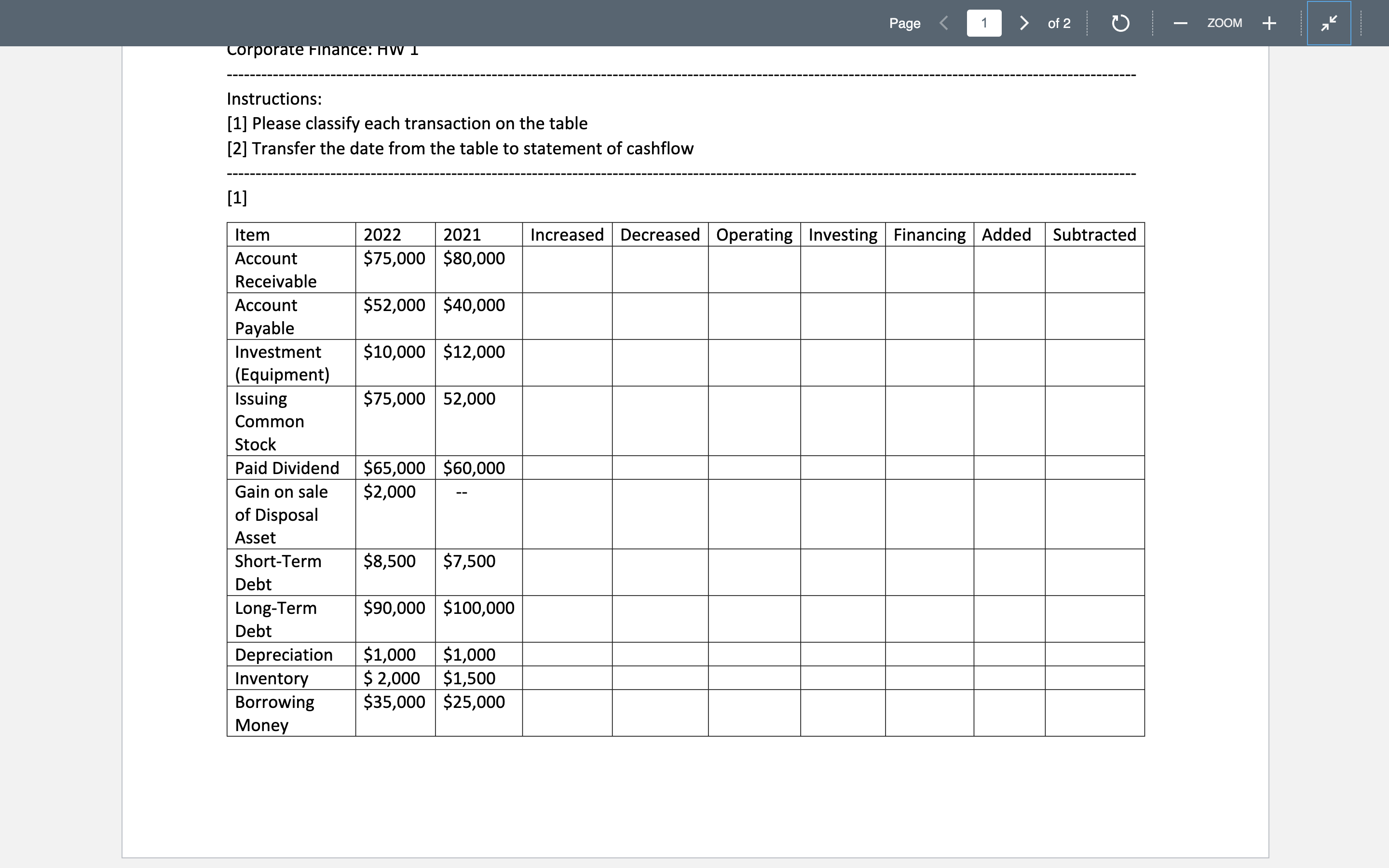Click the Inventory 2021 value $1,500
The image size is (1389, 868).
(x=469, y=678)
